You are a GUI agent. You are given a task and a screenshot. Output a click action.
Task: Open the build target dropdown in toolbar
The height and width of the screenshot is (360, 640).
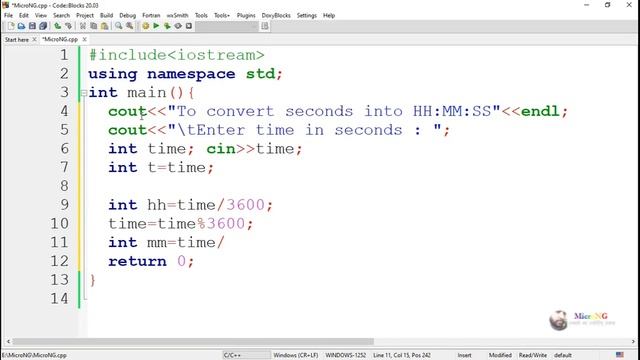[x=227, y=26]
